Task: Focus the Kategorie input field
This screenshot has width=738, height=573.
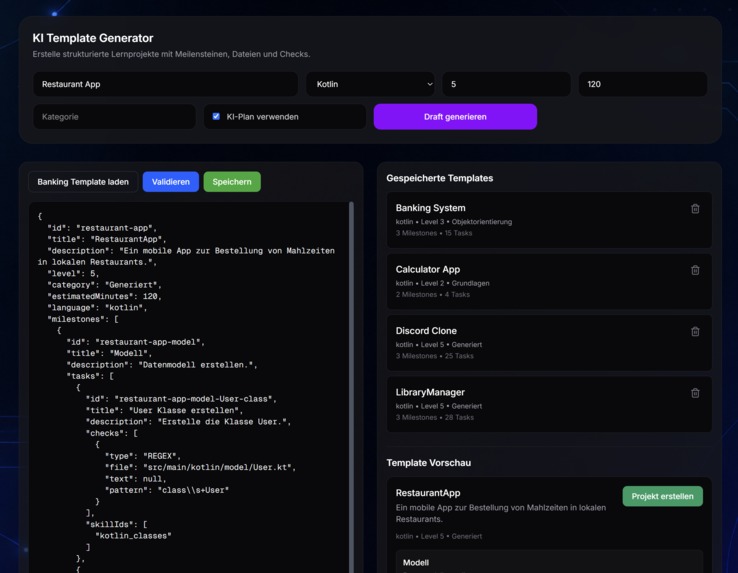Action: pos(114,117)
